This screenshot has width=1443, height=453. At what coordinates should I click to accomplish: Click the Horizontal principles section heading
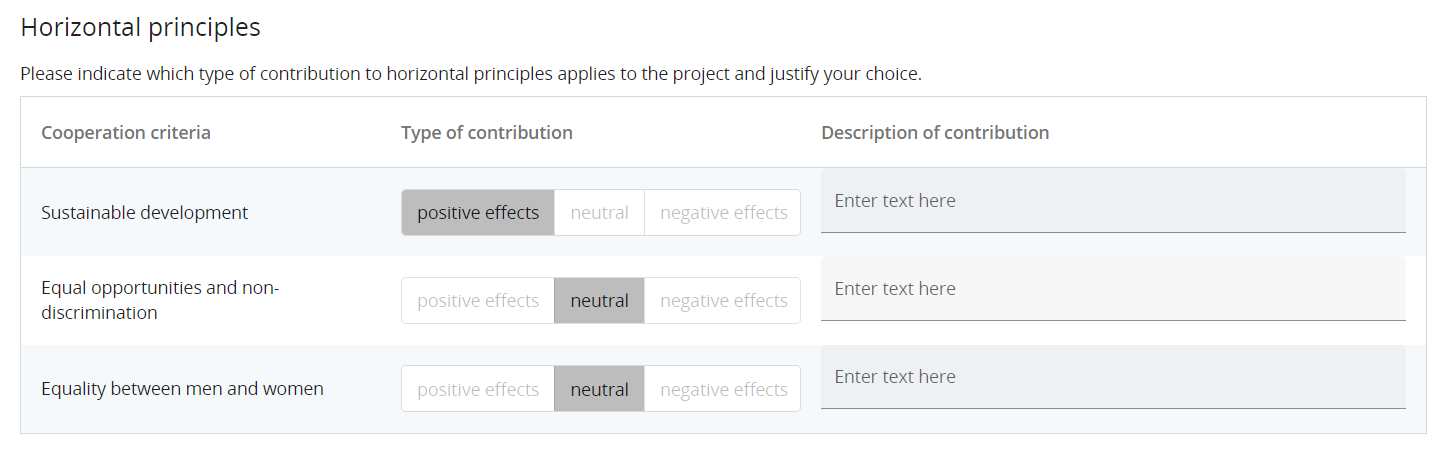click(141, 28)
